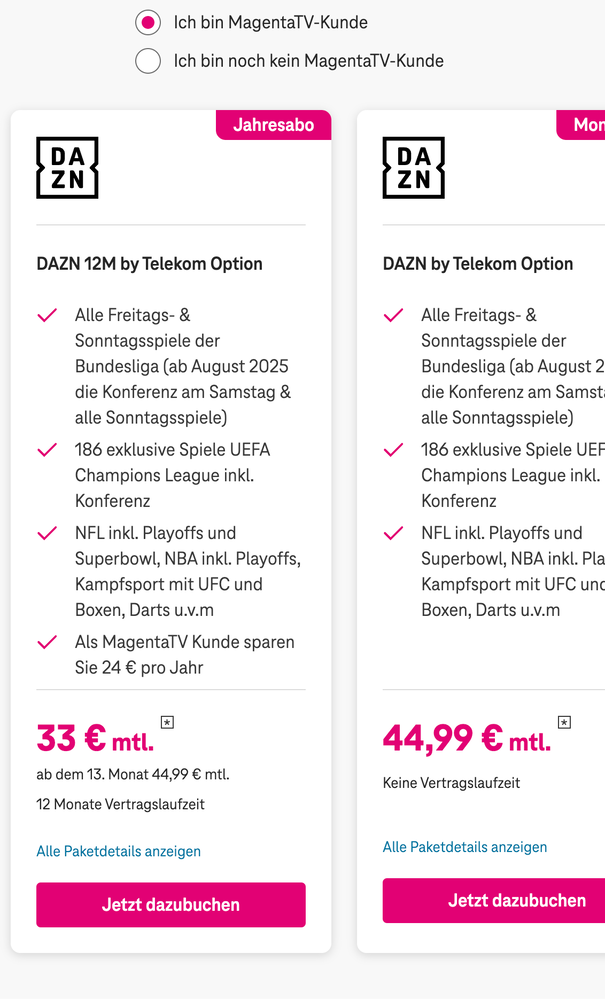Image resolution: width=605 pixels, height=1000 pixels.
Task: Select 'Ich bin noch kein MagentaTV-Kunde' option
Action: tap(148, 61)
